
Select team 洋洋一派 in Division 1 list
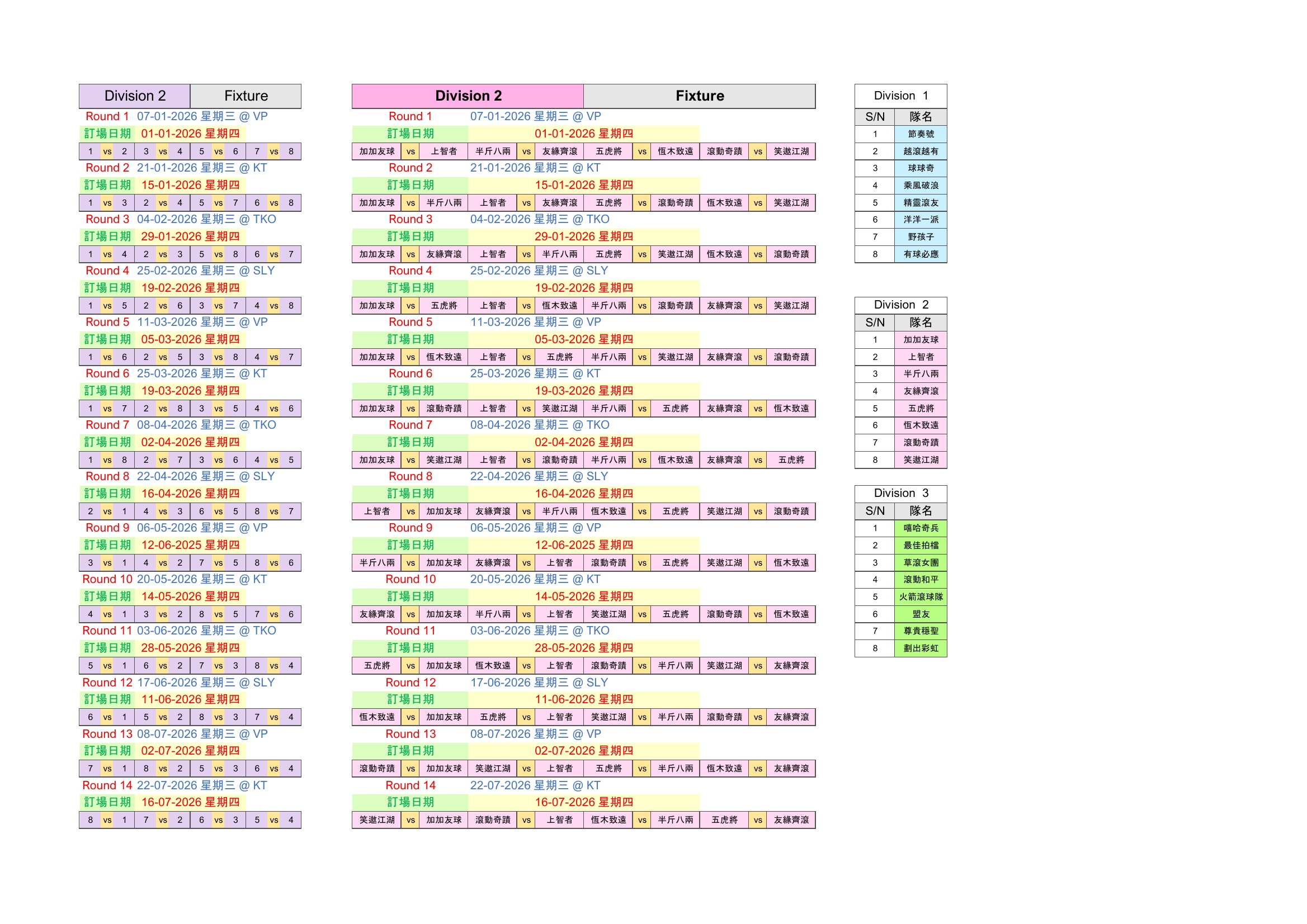point(921,220)
